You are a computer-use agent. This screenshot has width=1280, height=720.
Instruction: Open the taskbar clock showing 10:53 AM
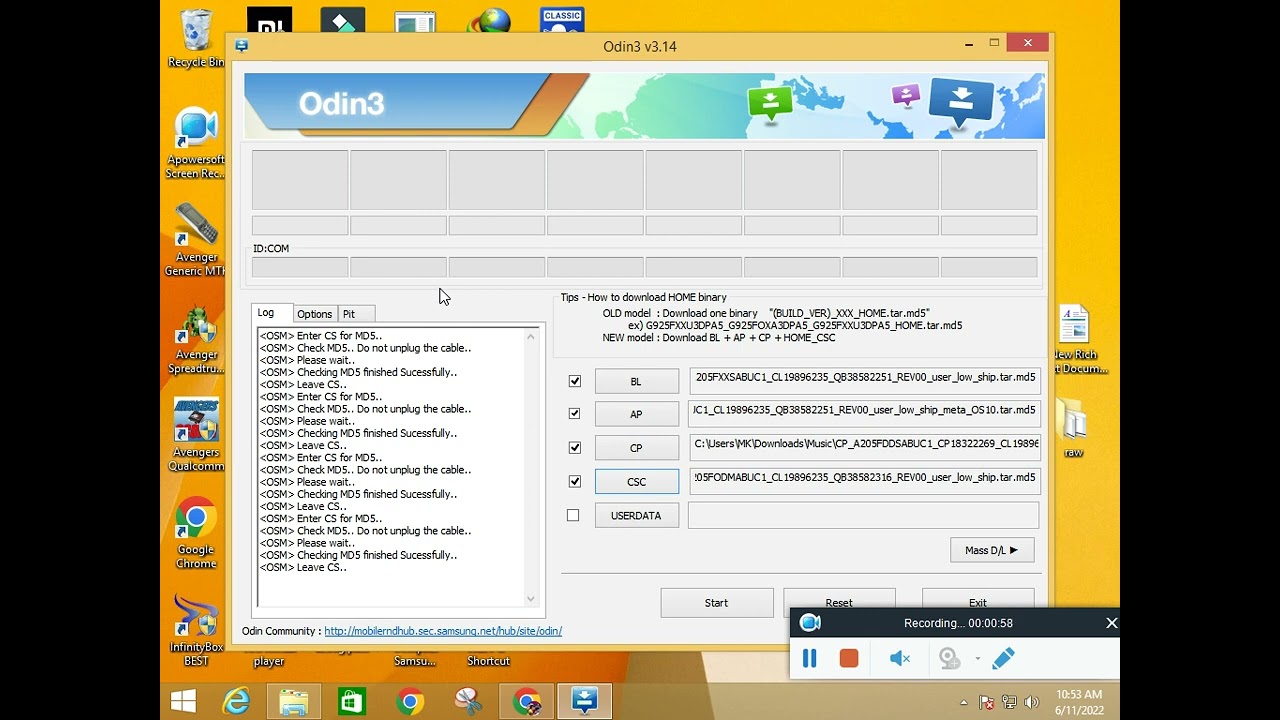tap(1079, 702)
